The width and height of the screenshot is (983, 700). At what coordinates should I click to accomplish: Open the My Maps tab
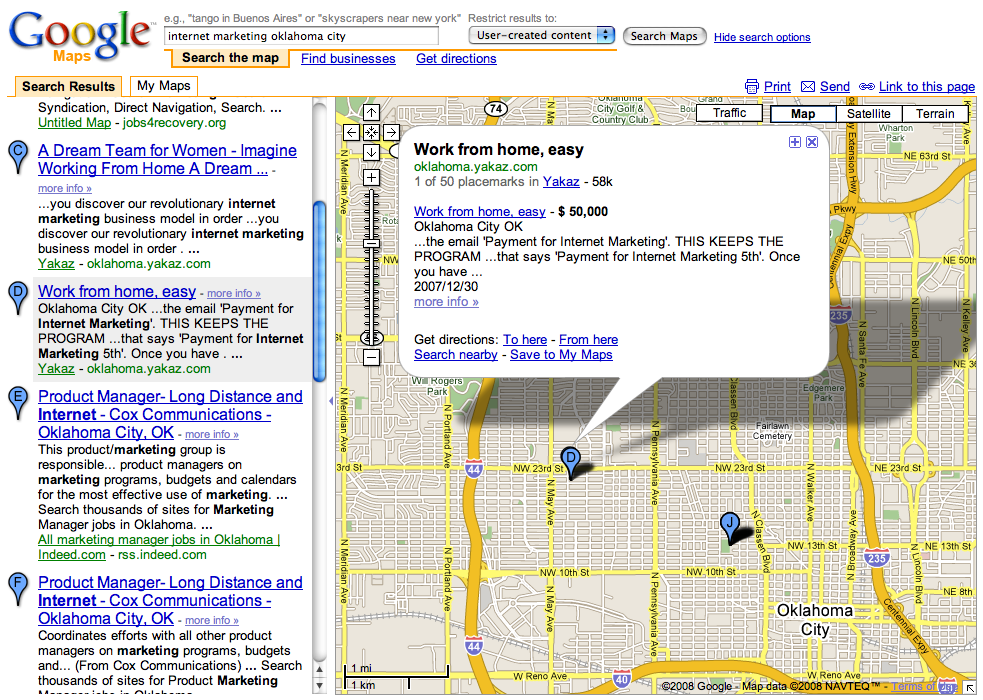click(x=163, y=86)
